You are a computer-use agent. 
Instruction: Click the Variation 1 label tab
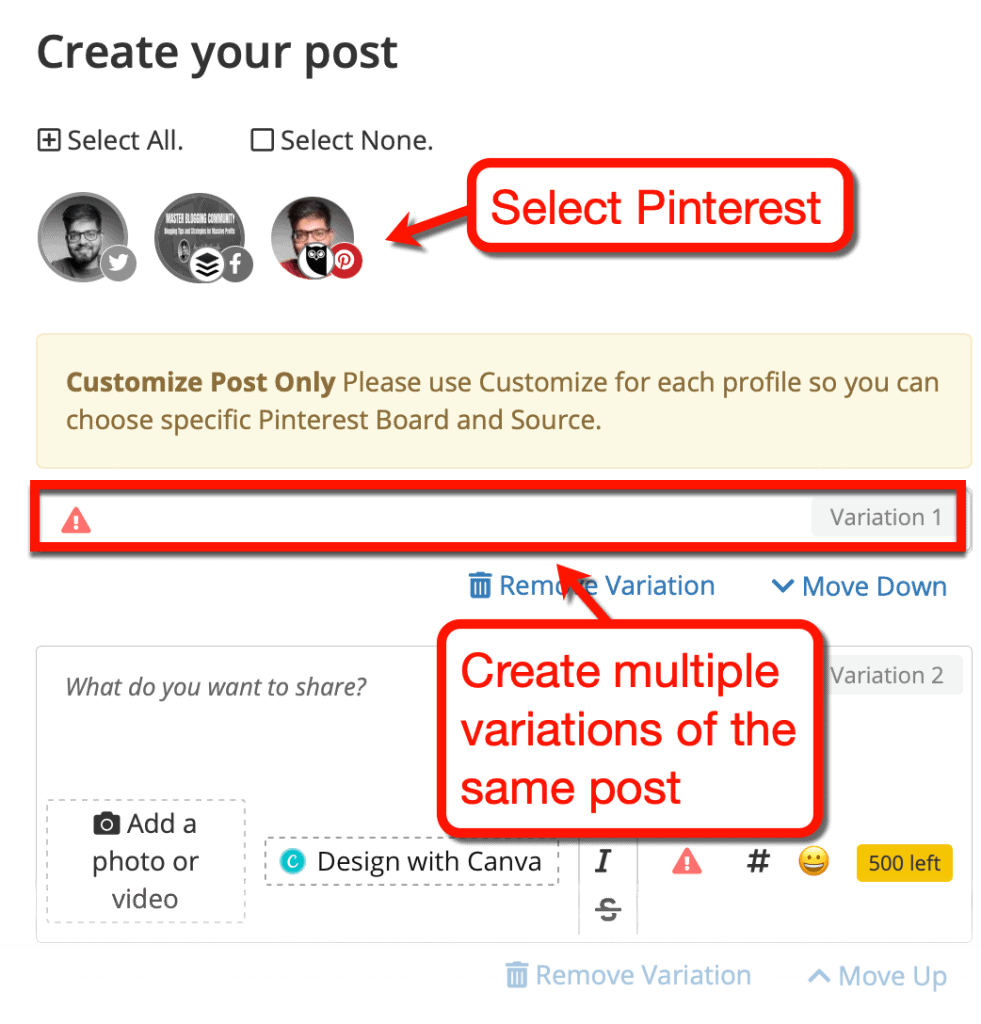[x=884, y=516]
